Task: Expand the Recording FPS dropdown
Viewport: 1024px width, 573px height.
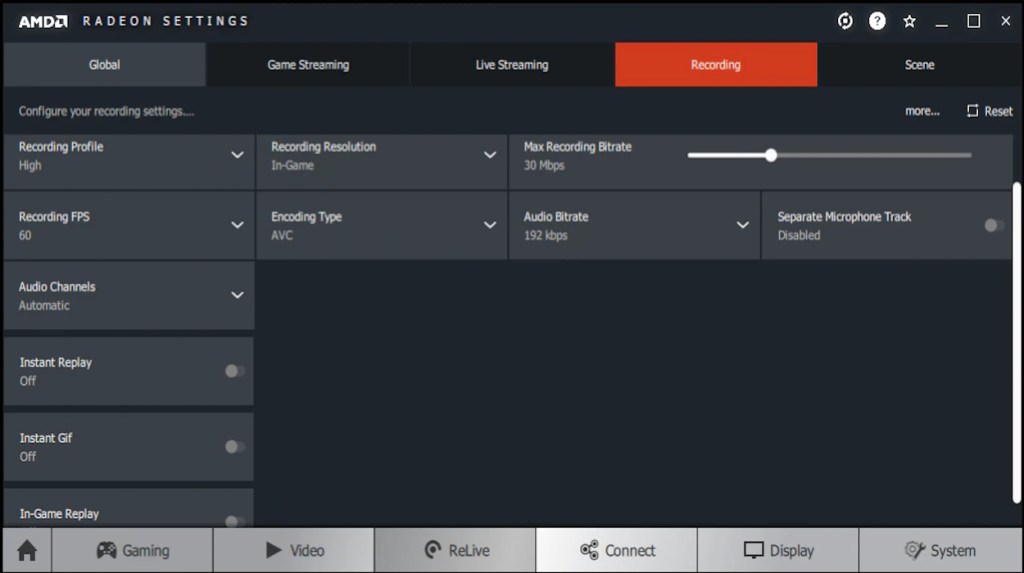Action: 237,225
